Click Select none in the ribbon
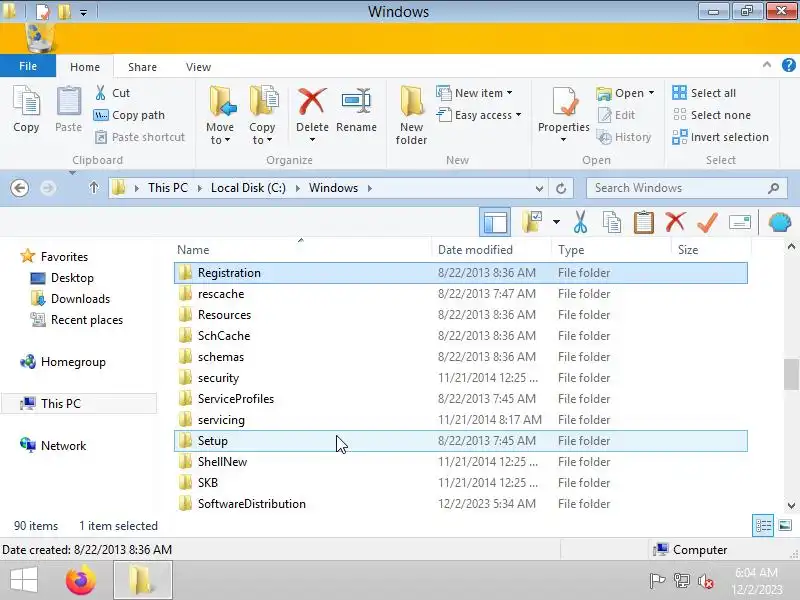800x600 pixels. (x=712, y=115)
